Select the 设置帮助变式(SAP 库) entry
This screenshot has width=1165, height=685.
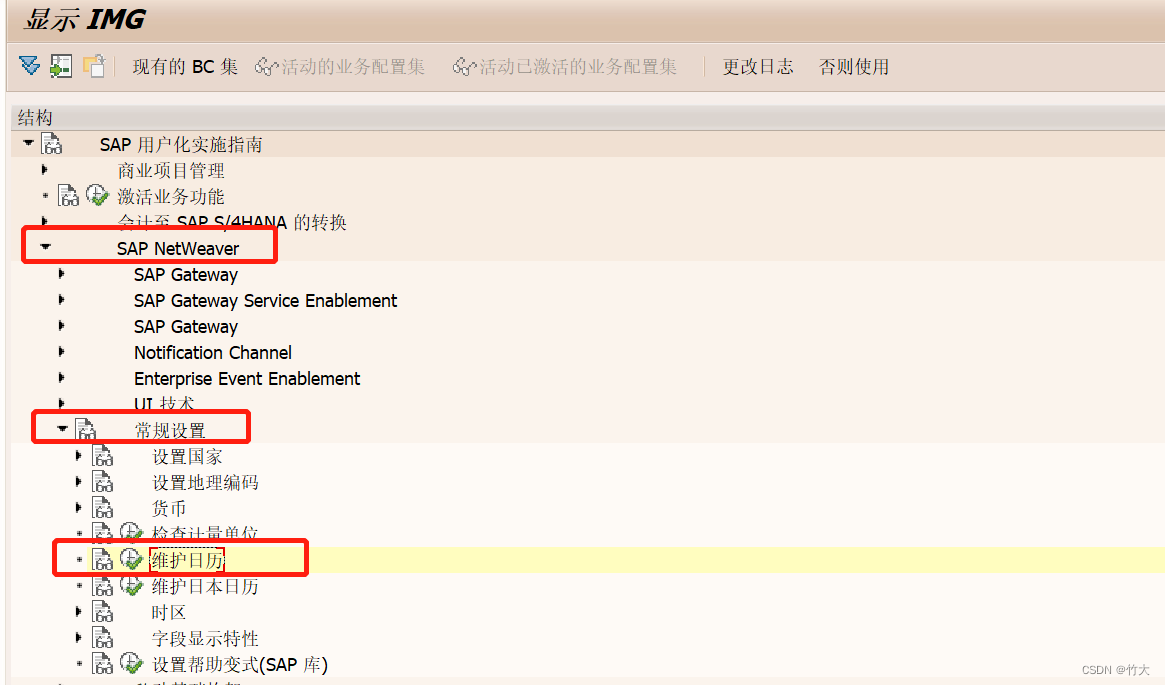pyautogui.click(x=240, y=664)
